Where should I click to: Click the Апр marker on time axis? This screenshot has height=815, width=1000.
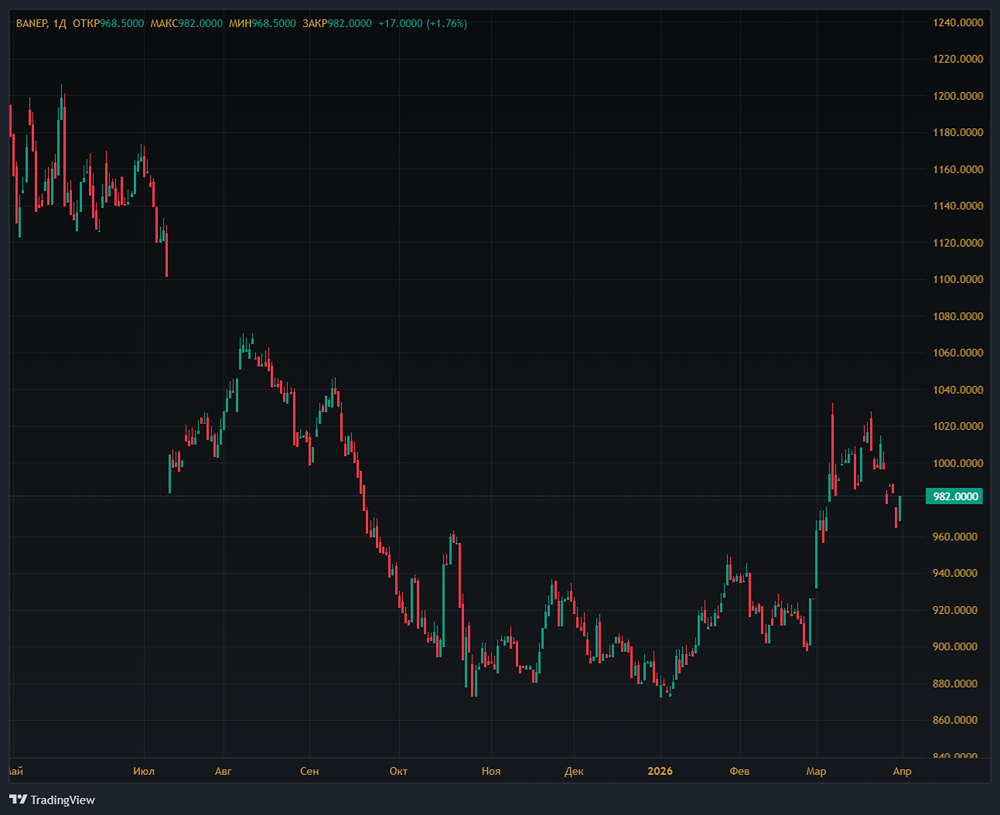pyautogui.click(x=902, y=771)
